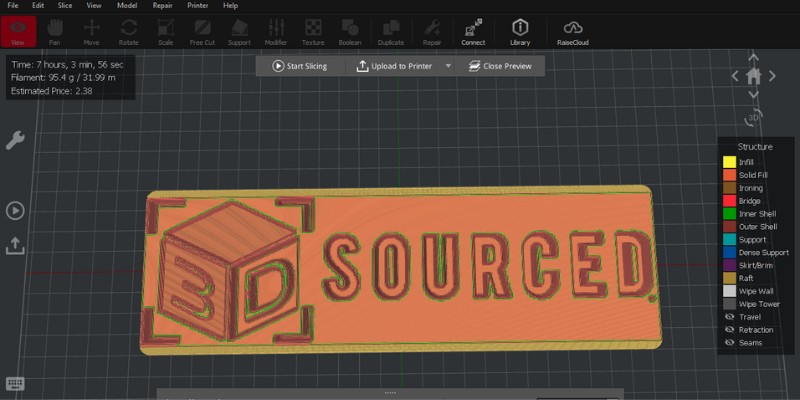Select the Move tool
This screenshot has width=800, height=400.
point(91,32)
